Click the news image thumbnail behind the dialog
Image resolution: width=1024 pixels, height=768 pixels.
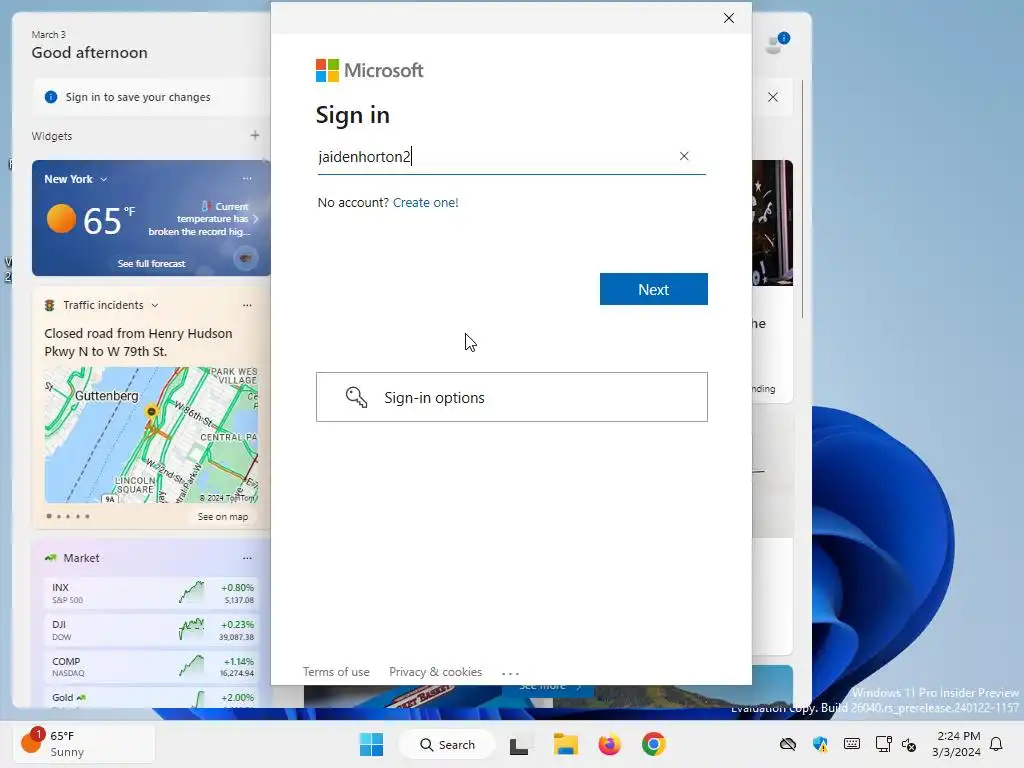(773, 223)
